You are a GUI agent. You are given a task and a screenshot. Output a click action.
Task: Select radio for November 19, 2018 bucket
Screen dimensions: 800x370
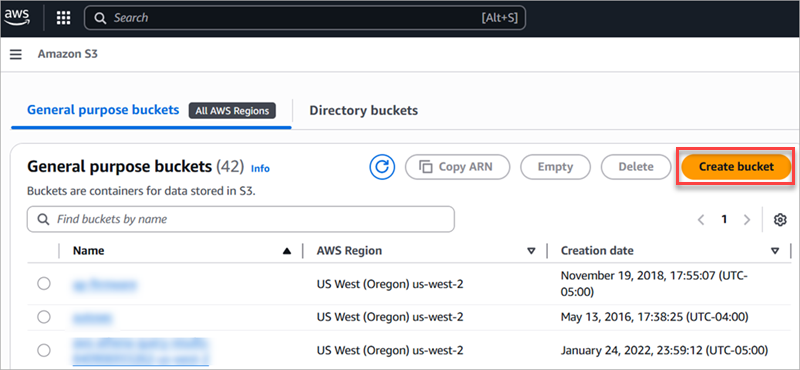[44, 284]
